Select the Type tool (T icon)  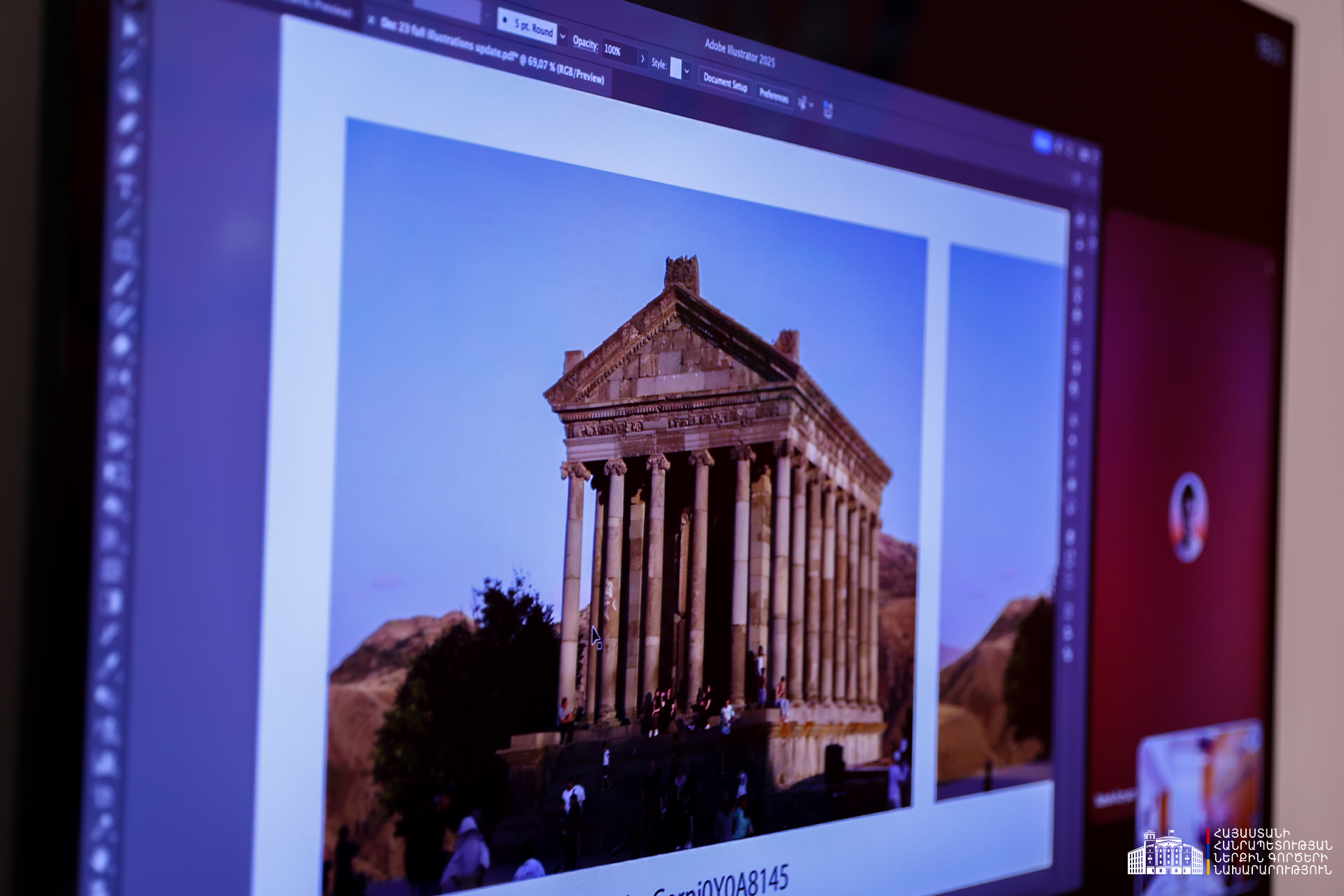[127, 183]
